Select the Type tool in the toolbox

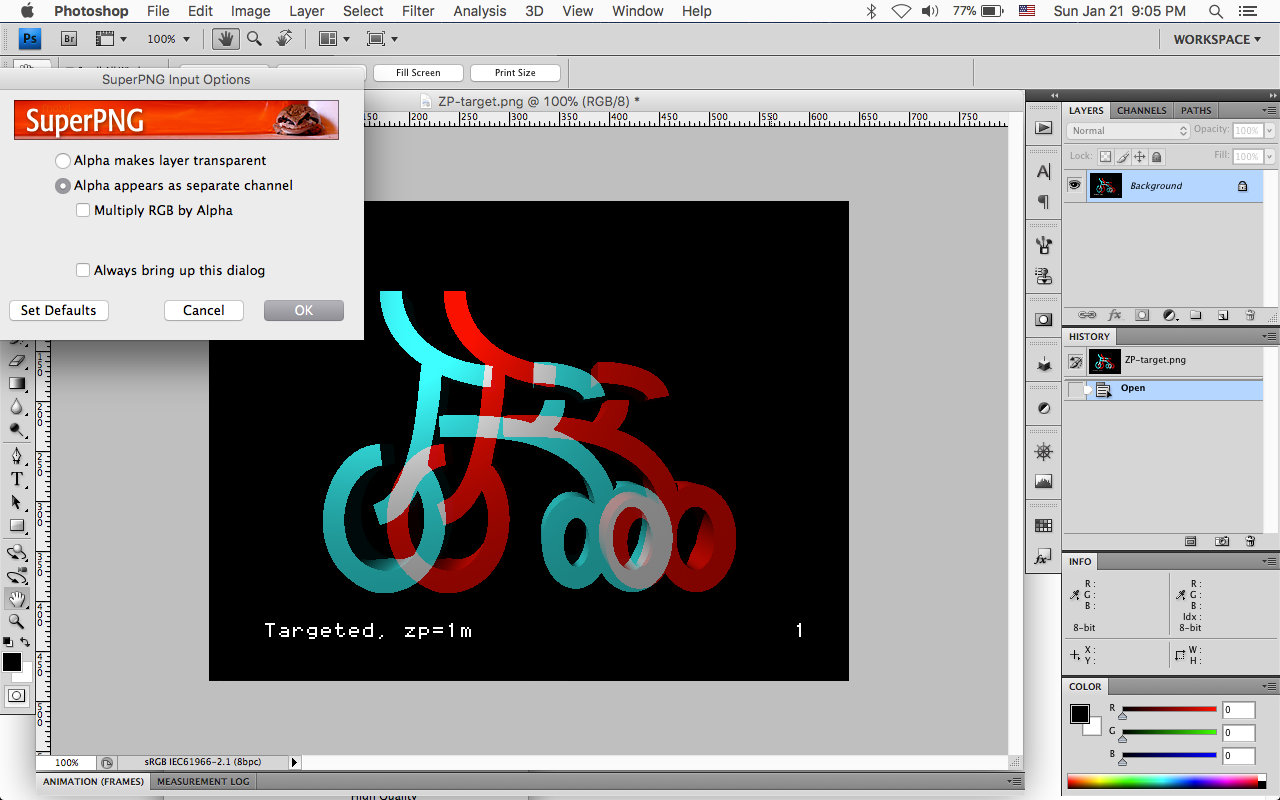(17, 479)
